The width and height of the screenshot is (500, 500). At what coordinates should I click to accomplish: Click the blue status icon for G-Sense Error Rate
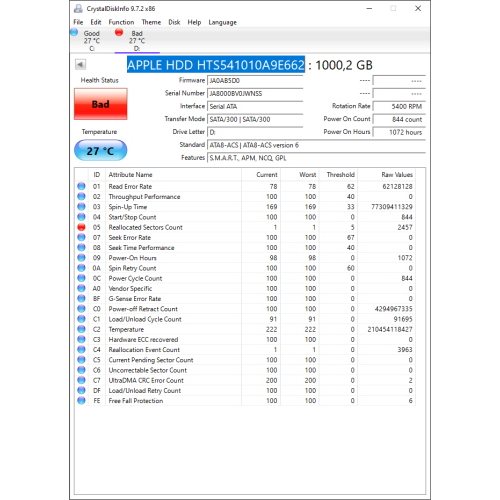(81, 299)
